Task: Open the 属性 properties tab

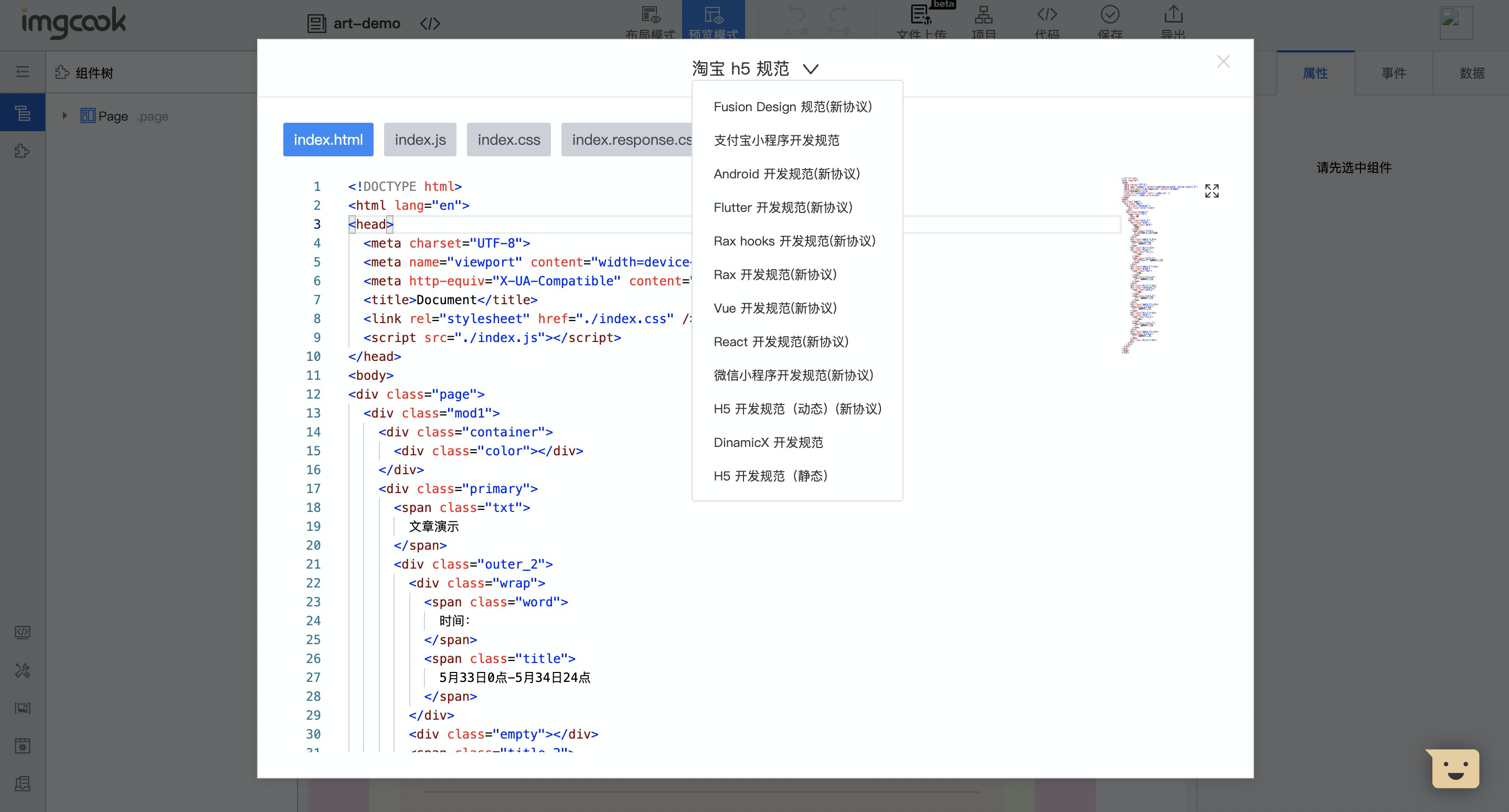Action: pyautogui.click(x=1315, y=73)
